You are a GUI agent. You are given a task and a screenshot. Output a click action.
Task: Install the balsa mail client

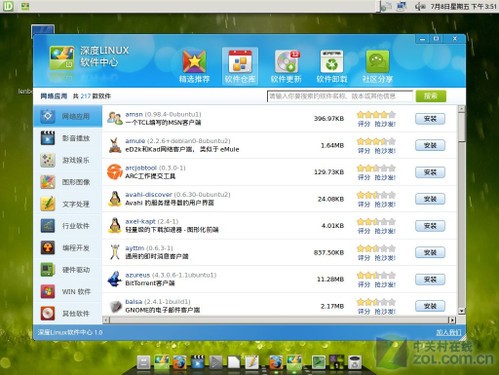tap(430, 306)
